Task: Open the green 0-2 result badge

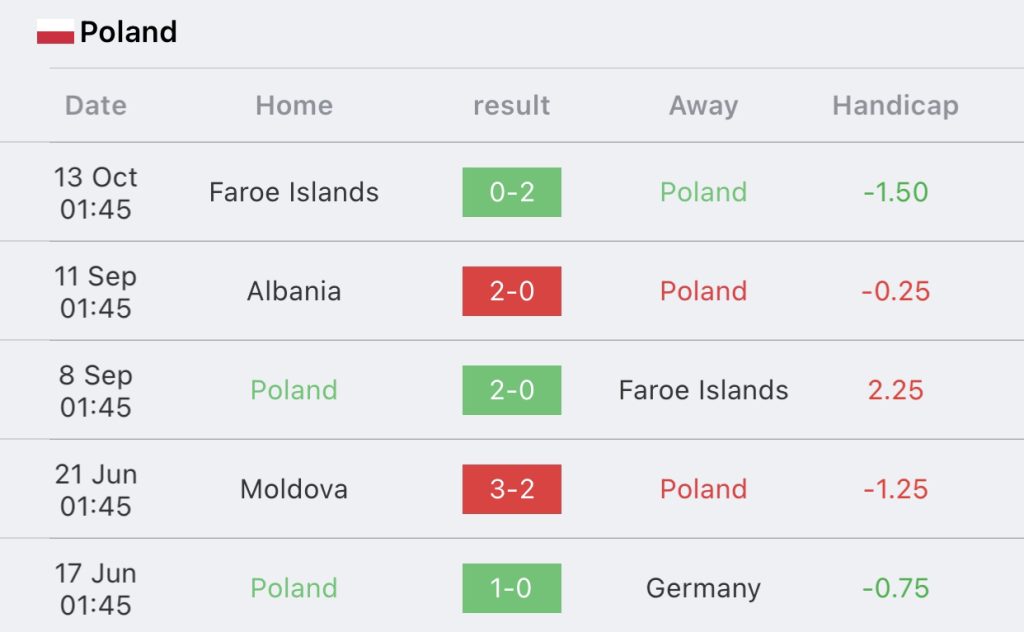Action: coord(512,192)
